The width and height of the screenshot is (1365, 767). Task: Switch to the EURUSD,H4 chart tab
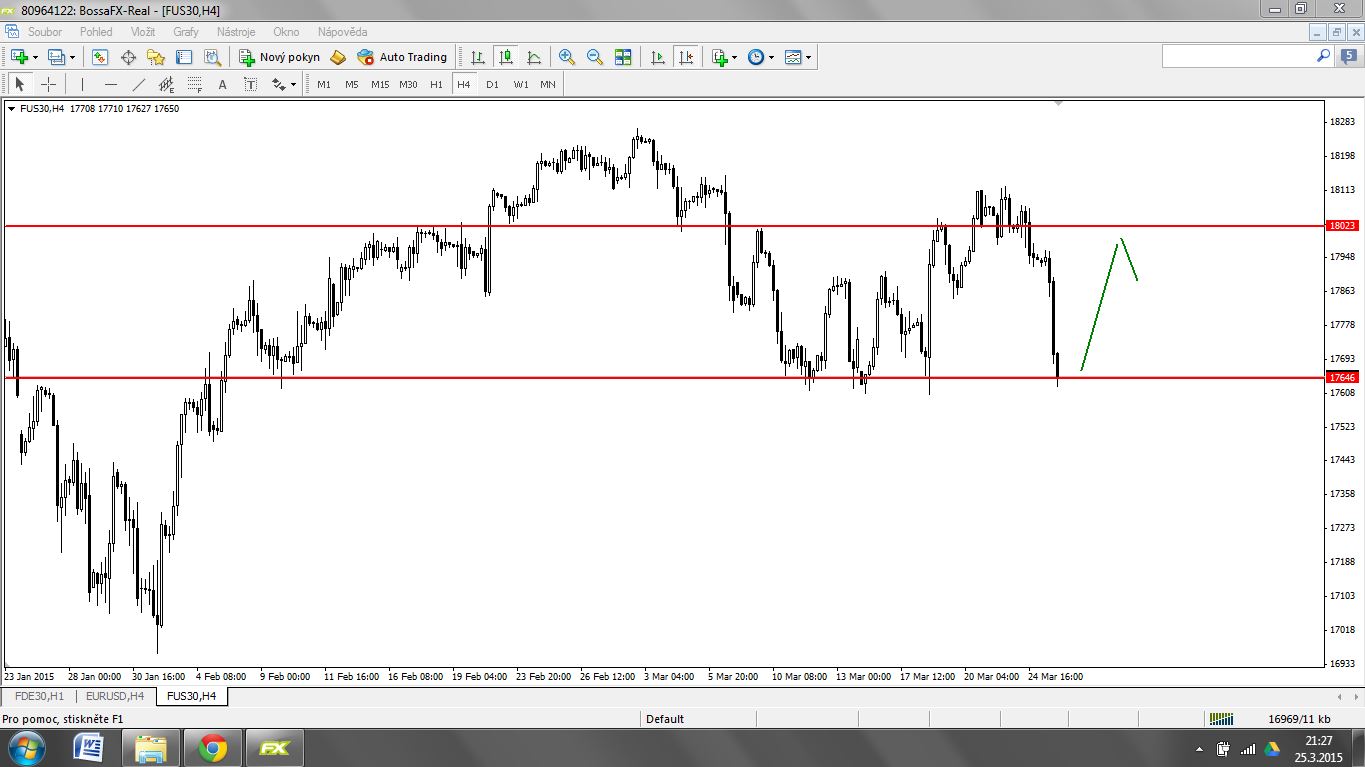pos(114,695)
